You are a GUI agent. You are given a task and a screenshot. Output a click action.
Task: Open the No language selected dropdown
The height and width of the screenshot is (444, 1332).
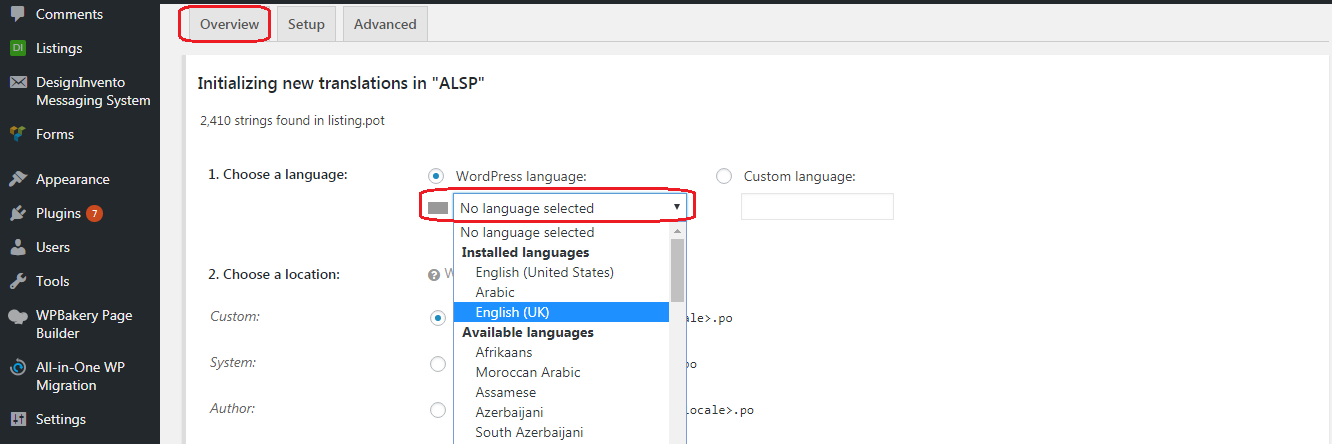coord(569,208)
